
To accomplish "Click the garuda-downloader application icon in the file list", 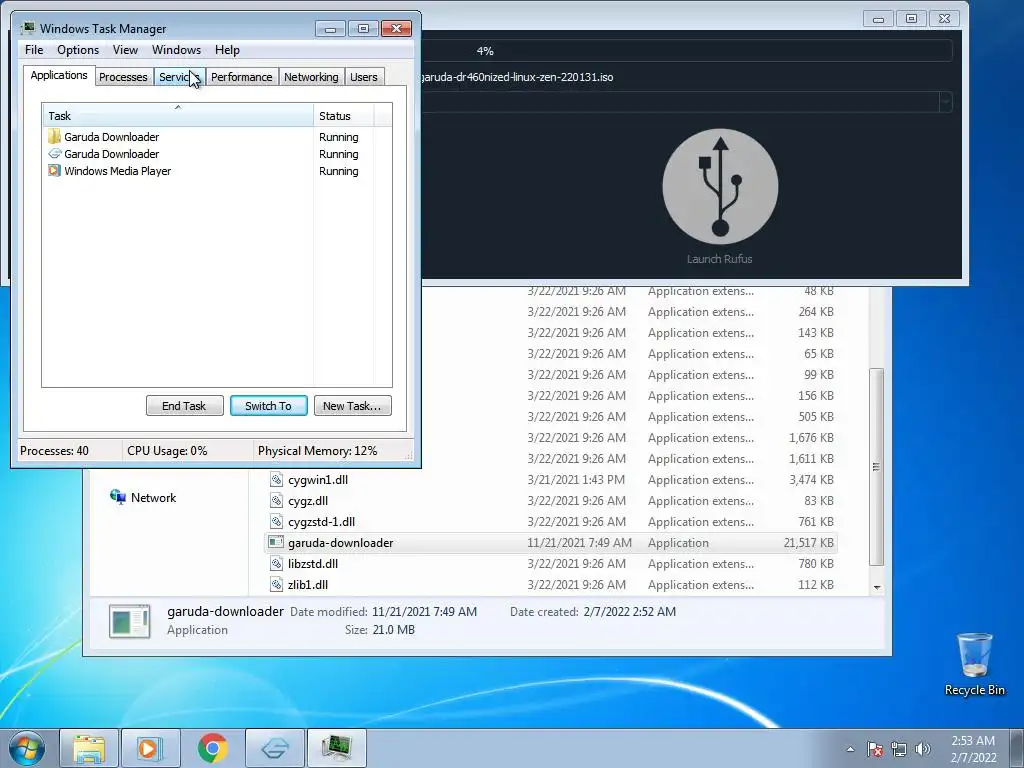I will coord(276,542).
